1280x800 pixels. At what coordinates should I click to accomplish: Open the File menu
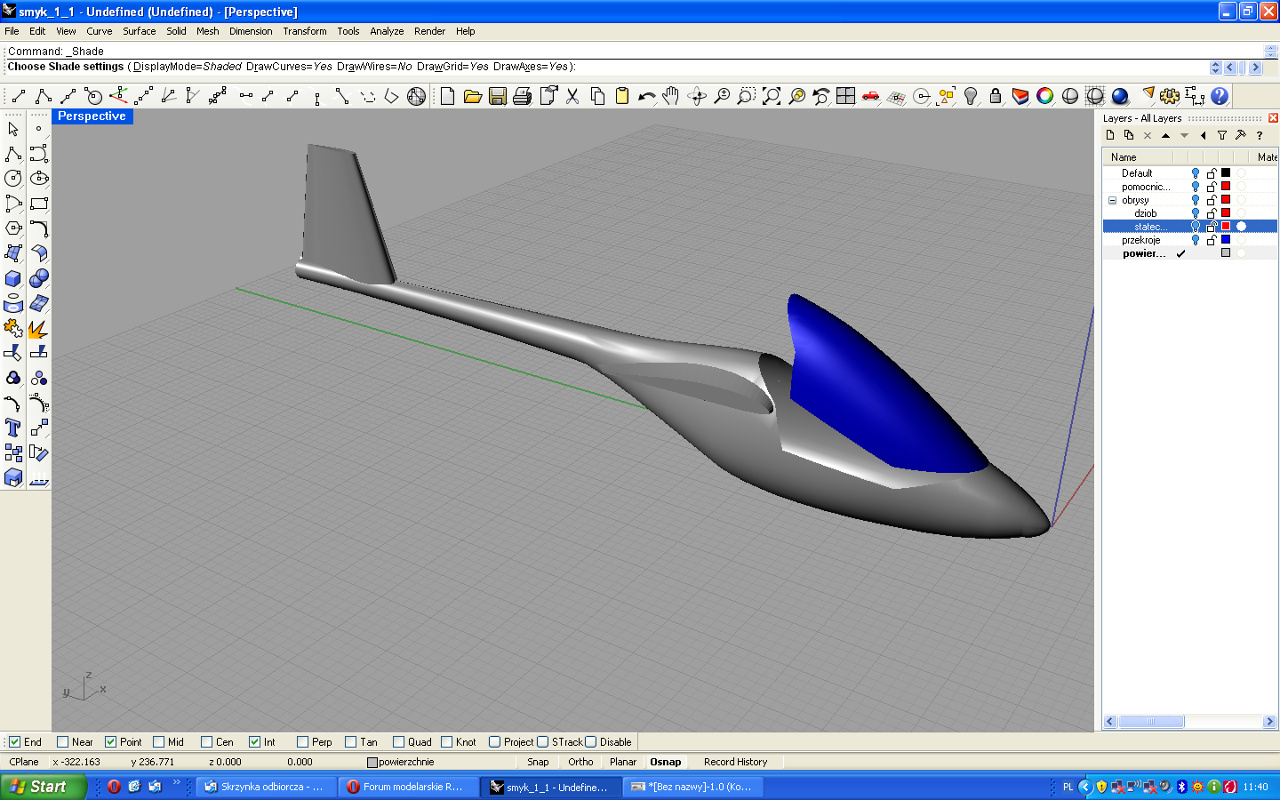tap(12, 31)
